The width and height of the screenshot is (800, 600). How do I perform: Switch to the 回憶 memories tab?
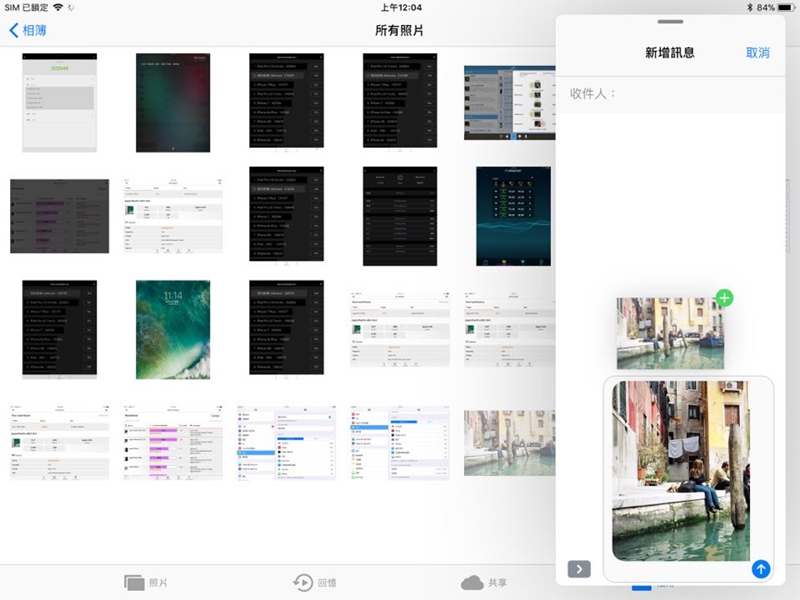pos(302,582)
